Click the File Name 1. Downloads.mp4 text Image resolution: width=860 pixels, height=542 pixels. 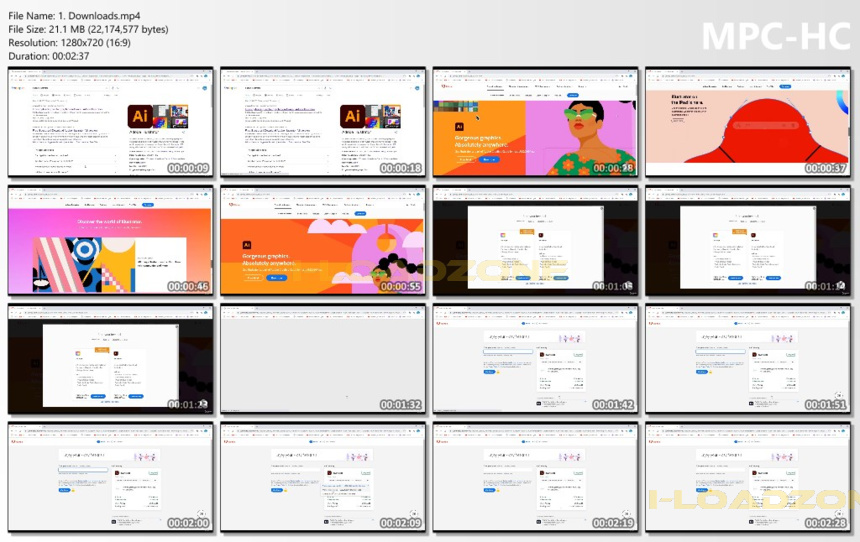pyautogui.click(x=74, y=16)
